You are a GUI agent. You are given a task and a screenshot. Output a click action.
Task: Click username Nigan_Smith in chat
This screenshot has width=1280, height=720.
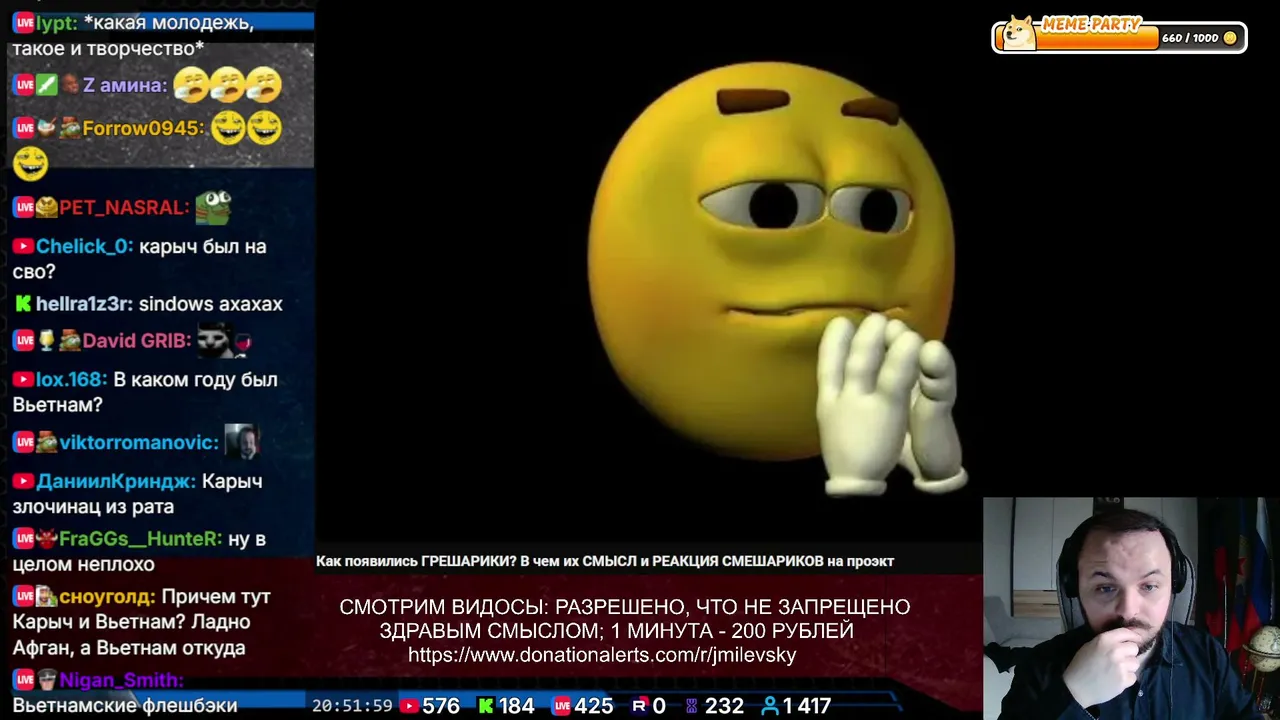(121, 680)
